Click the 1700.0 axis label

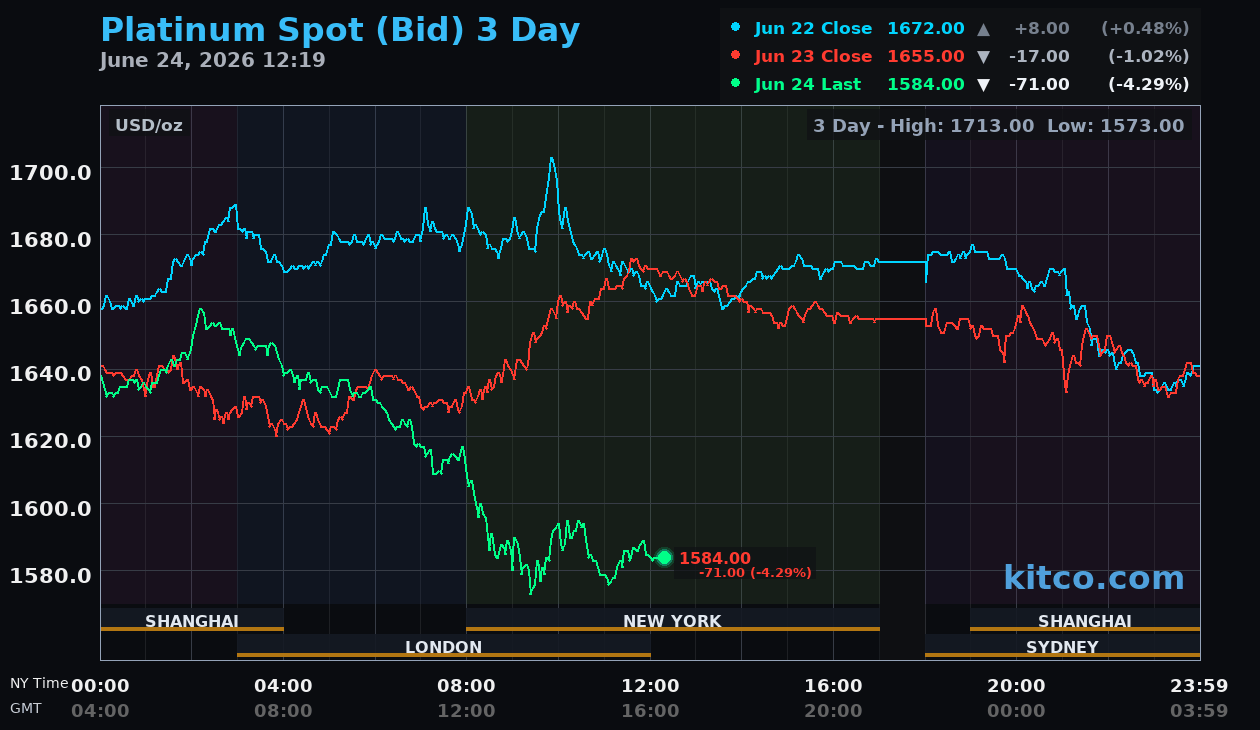pos(50,172)
